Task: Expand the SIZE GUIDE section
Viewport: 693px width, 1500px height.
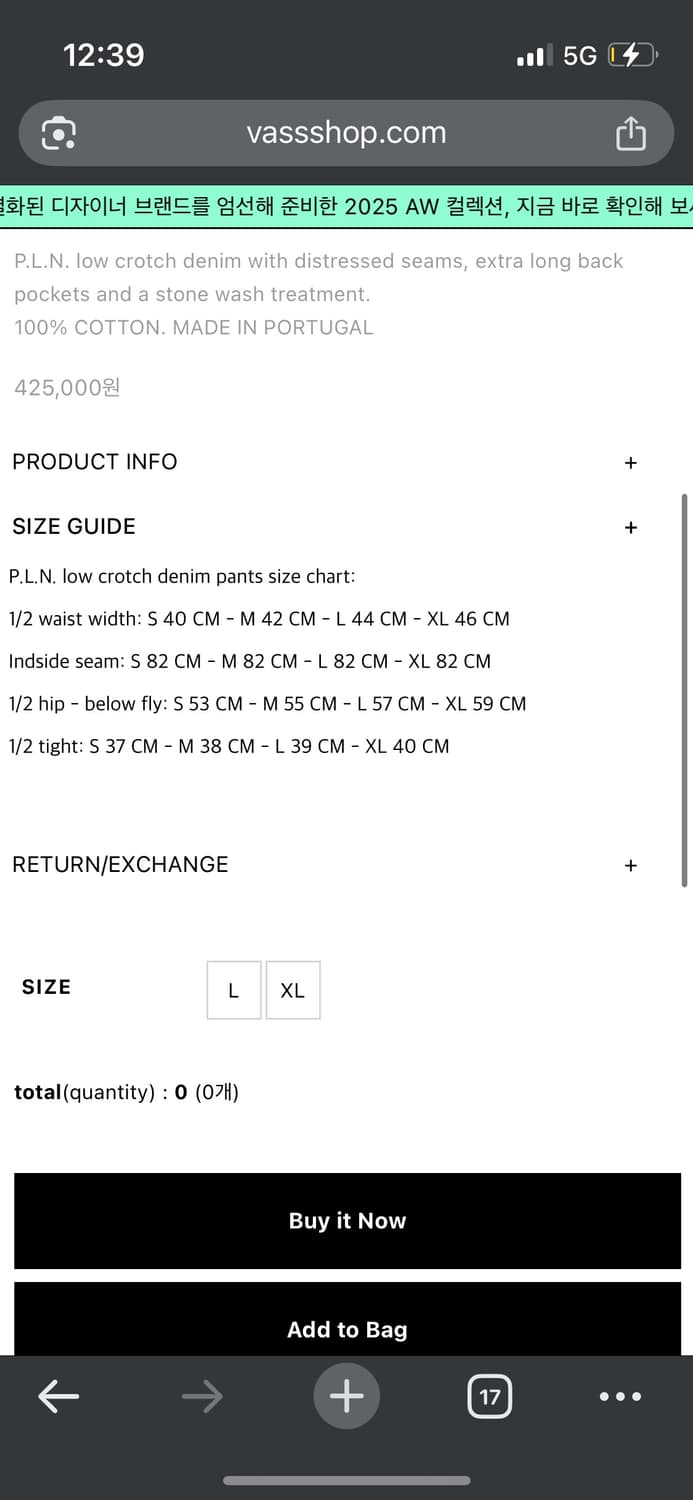Action: point(630,526)
